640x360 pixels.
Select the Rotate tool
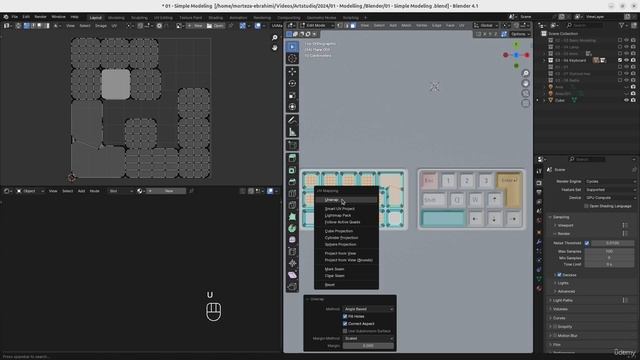pyautogui.click(x=292, y=84)
